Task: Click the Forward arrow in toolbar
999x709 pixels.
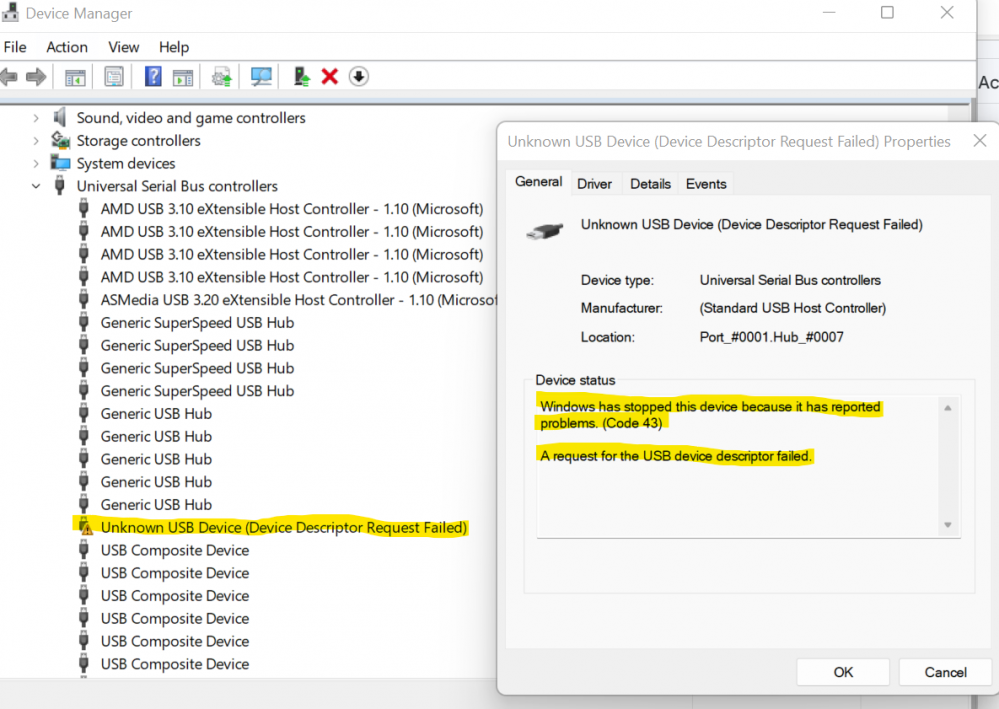Action: point(36,77)
